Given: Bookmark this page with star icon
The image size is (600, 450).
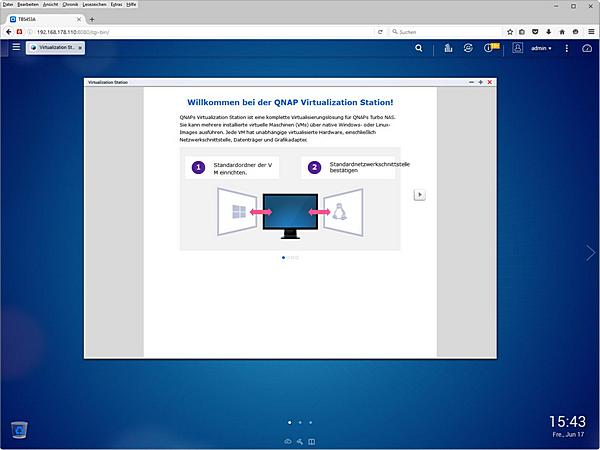Looking at the screenshot, I should pos(510,32).
